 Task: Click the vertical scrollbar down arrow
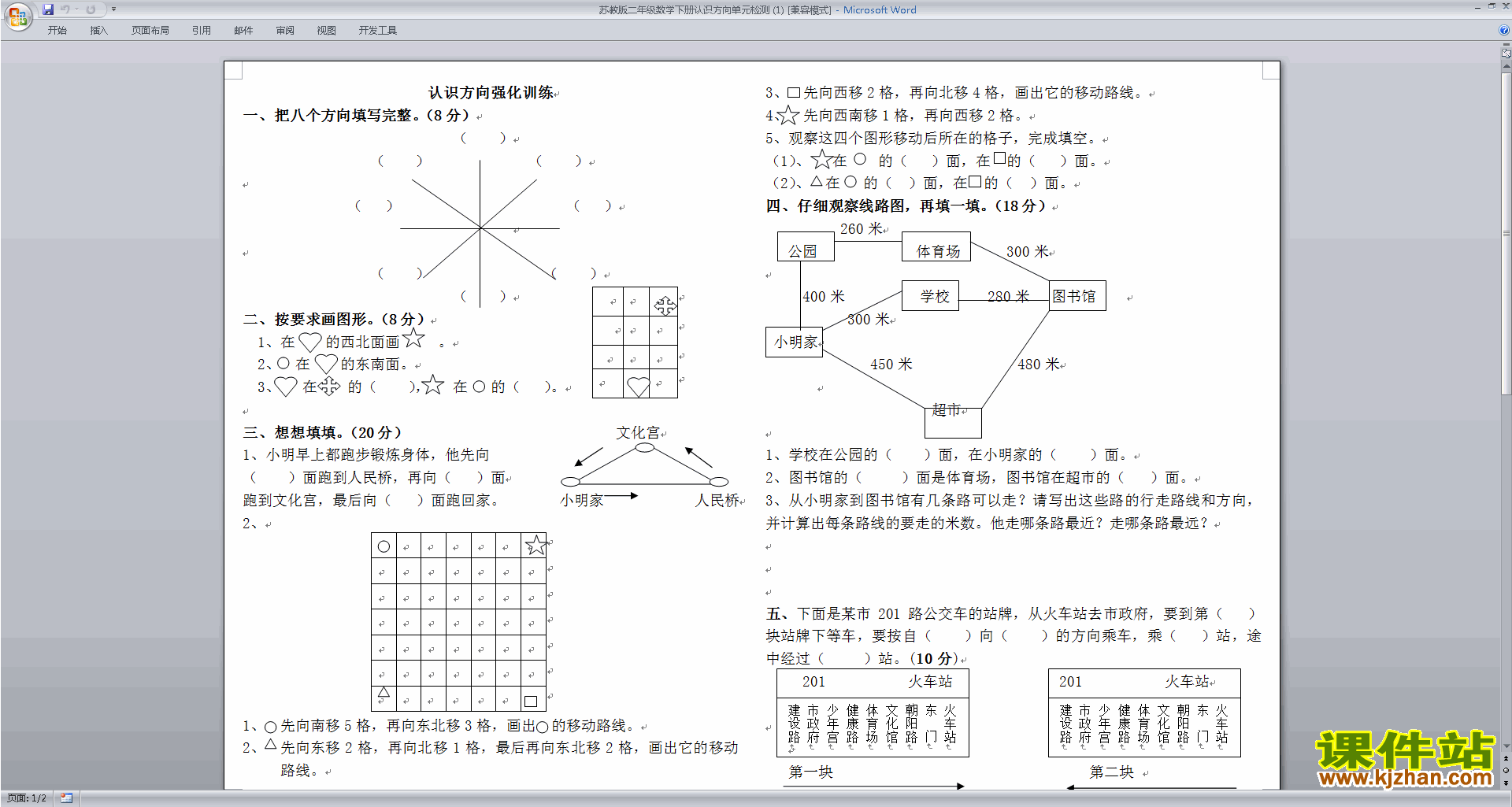(1506, 746)
